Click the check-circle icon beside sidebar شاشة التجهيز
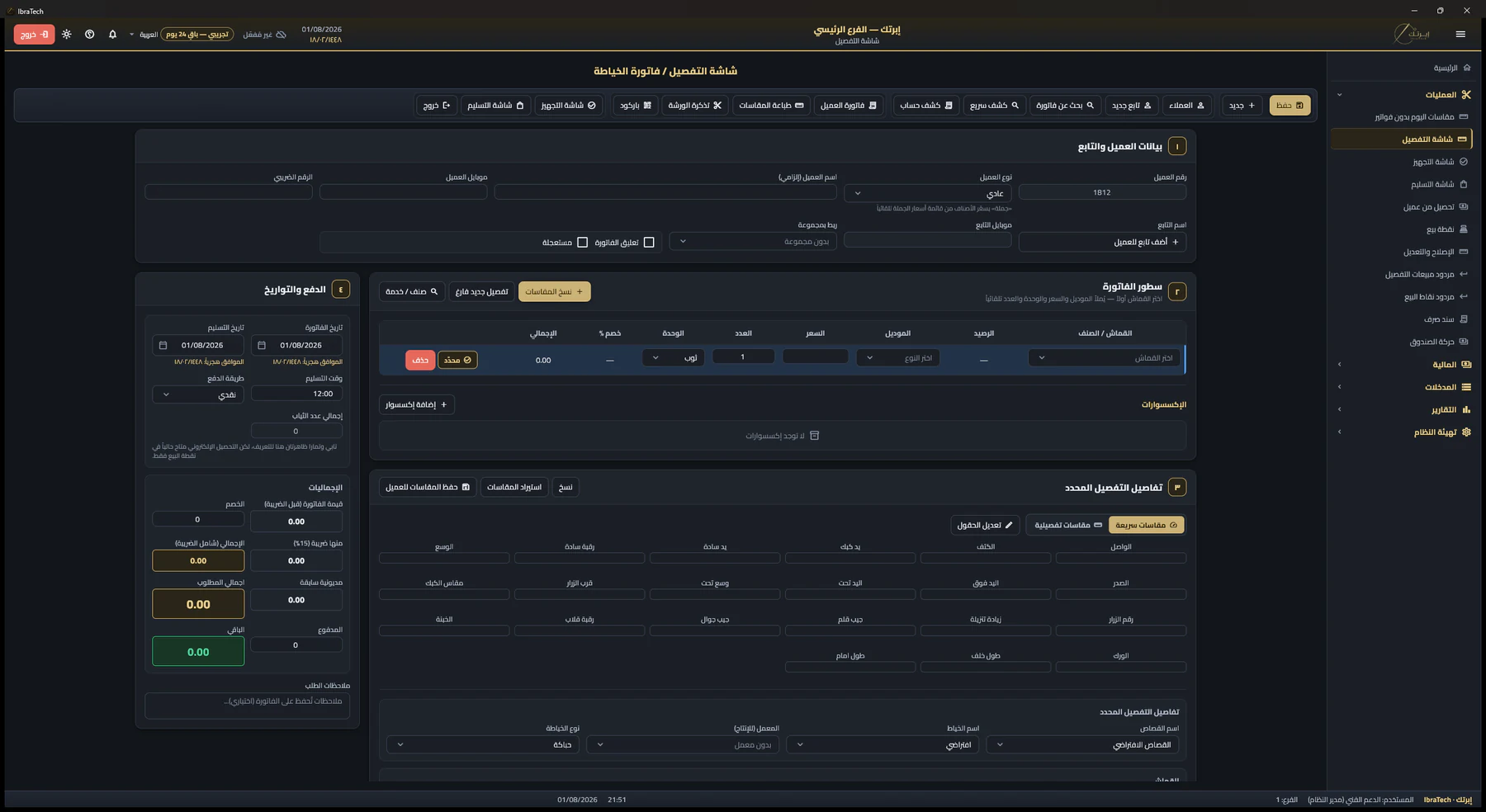 coord(1464,162)
